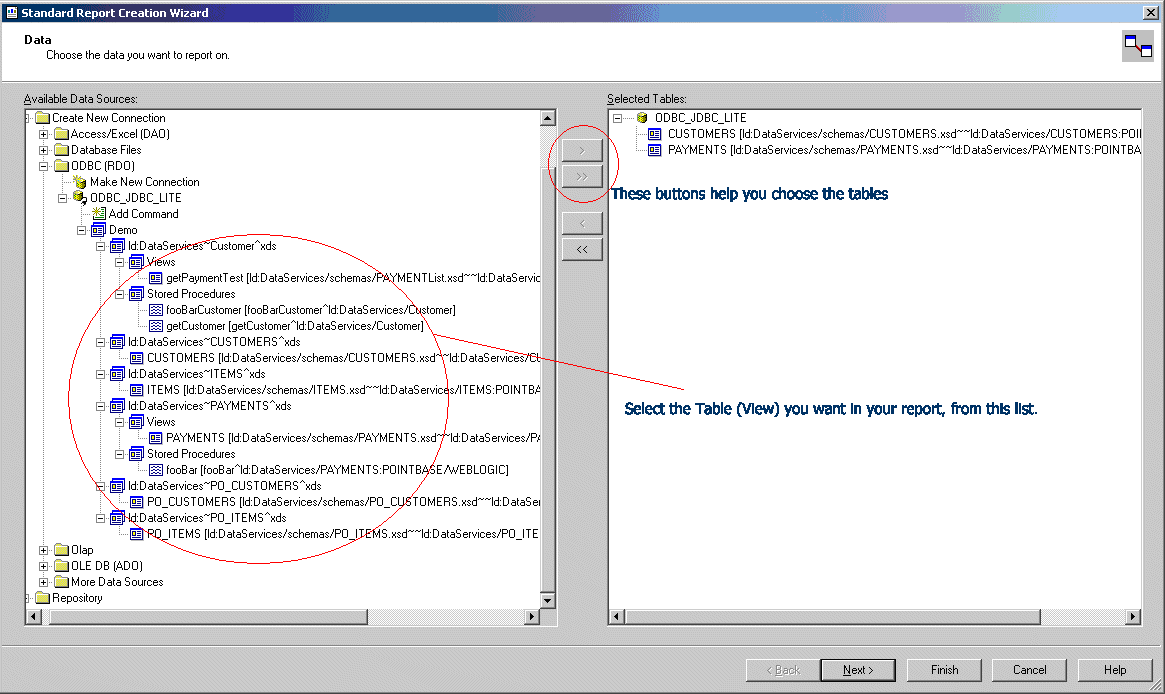This screenshot has height=694, width=1165.
Task: Close the Standard Report Creation Wizard window
Action: pyautogui.click(x=1150, y=13)
